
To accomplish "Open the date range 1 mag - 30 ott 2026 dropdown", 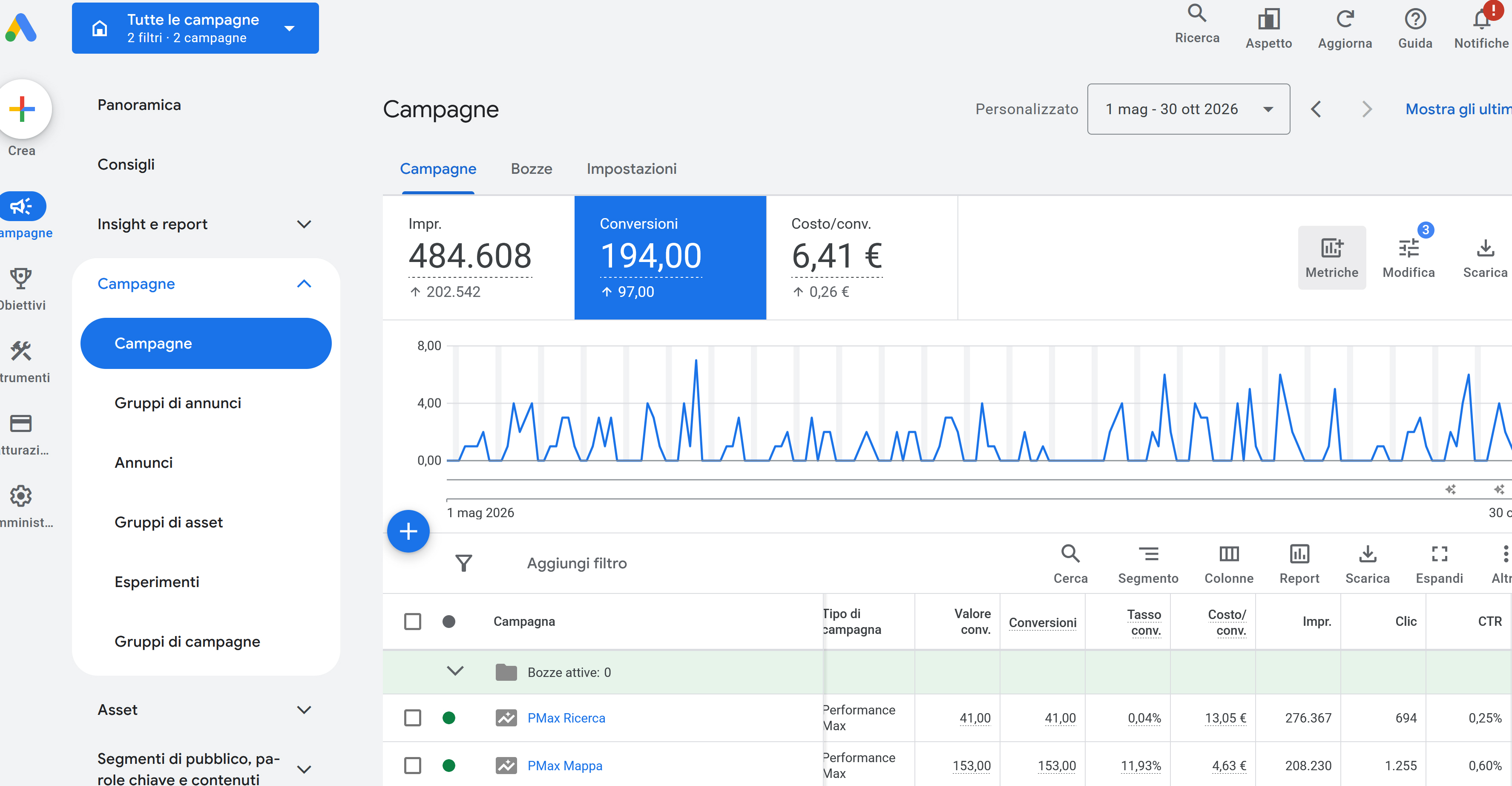I will (1188, 109).
